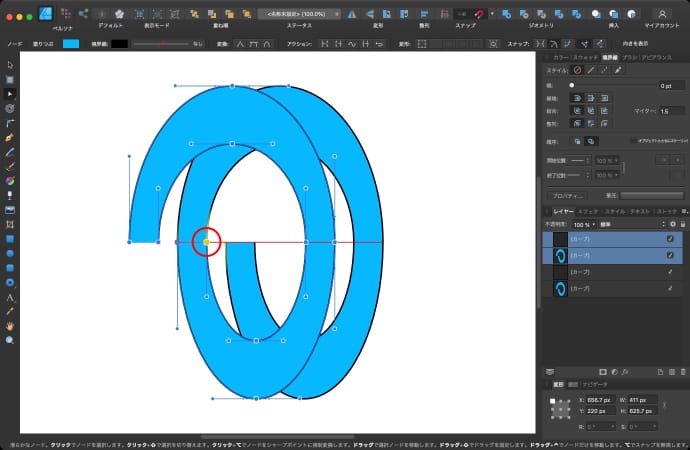Open the snapping options dropdown arrow

tap(492, 13)
